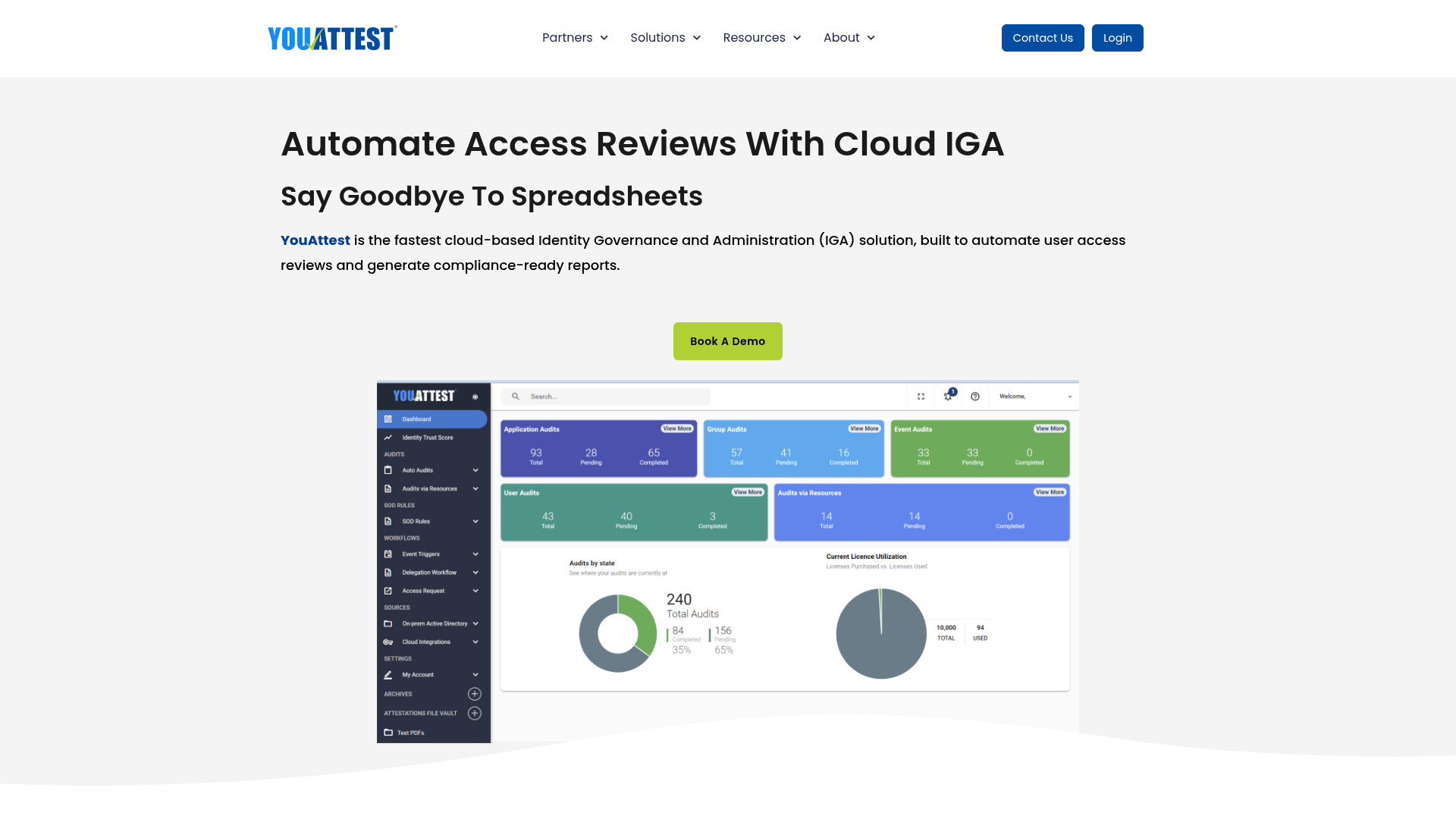This screenshot has width=1456, height=819.
Task: Click View More on Event Audits card
Action: pos(1050,428)
